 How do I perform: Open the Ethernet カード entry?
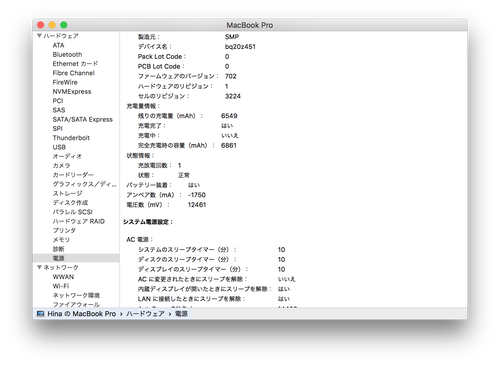tap(75, 64)
